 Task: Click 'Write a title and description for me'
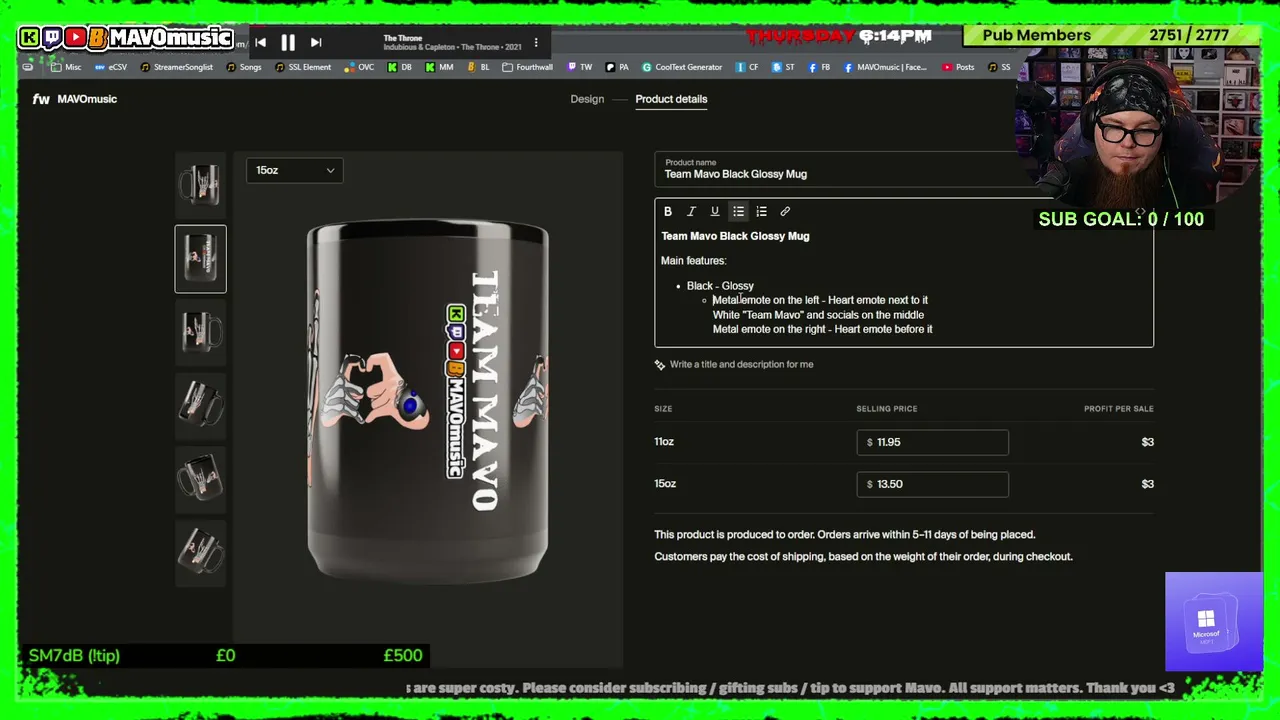(x=734, y=365)
